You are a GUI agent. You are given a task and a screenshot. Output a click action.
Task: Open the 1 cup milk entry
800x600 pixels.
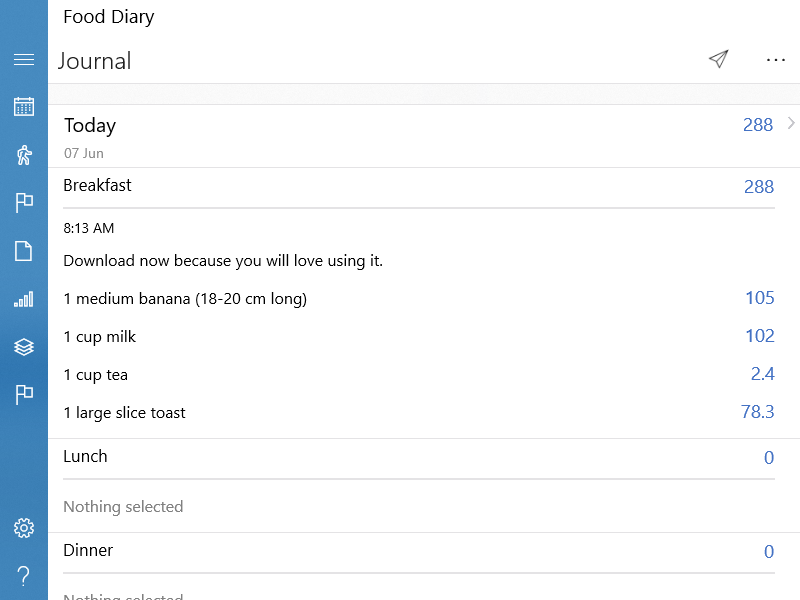(x=100, y=337)
